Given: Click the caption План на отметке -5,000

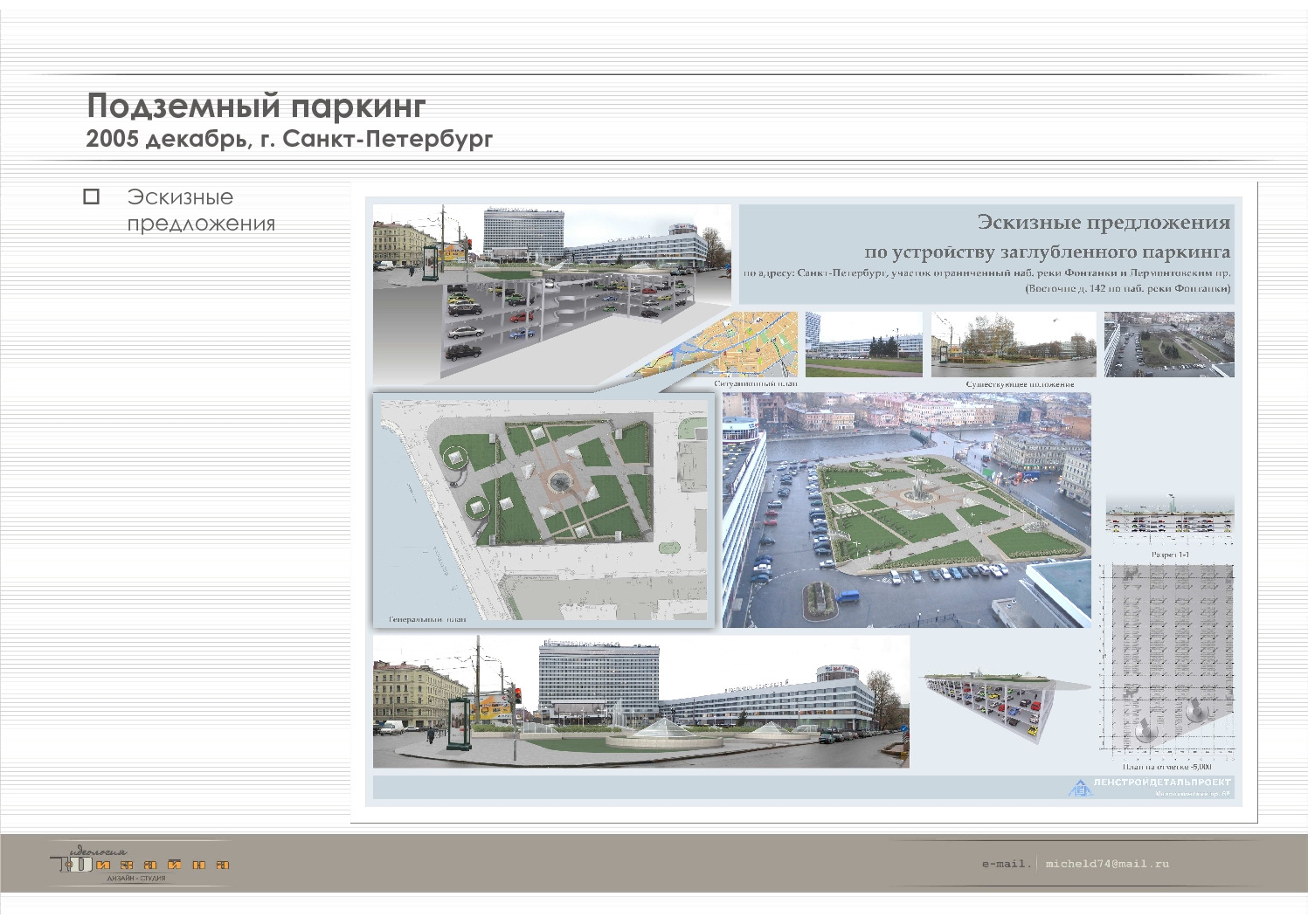Looking at the screenshot, I should [x=1166, y=767].
